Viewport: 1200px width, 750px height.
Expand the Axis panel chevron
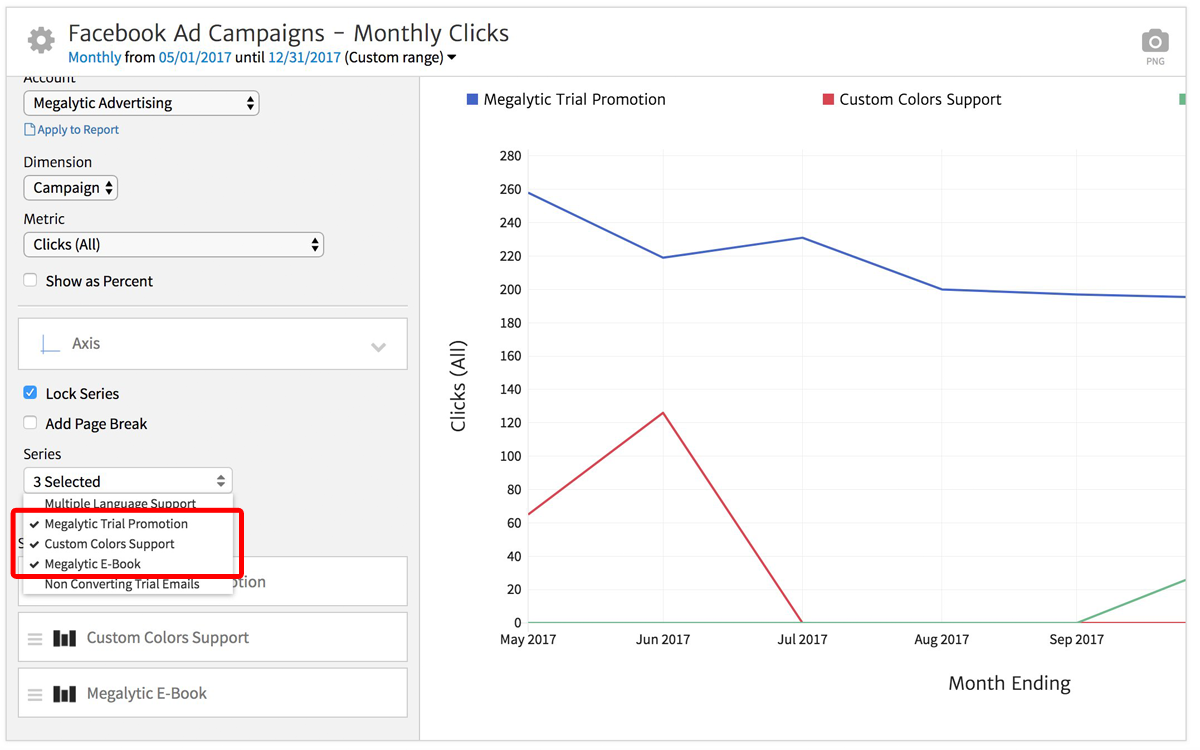tap(378, 347)
